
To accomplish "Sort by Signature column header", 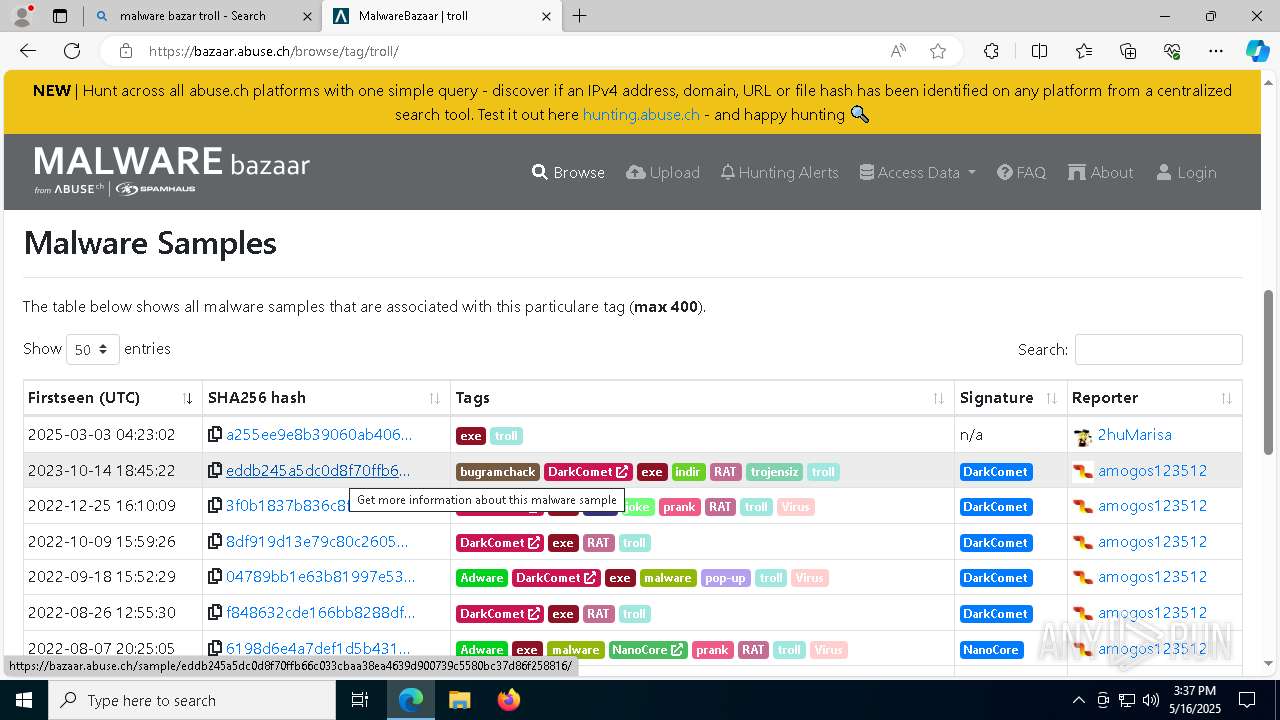I will click(x=1011, y=398).
